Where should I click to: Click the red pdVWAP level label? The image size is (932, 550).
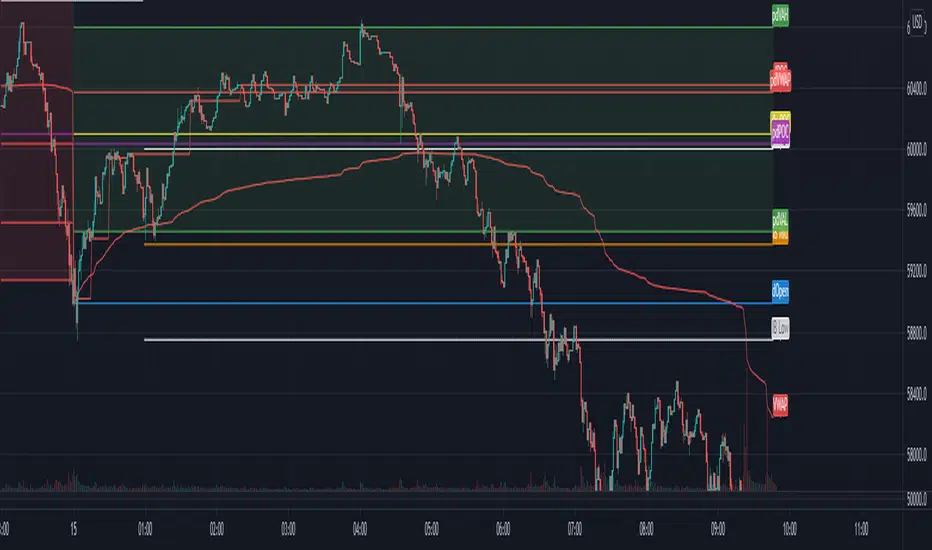[780, 80]
